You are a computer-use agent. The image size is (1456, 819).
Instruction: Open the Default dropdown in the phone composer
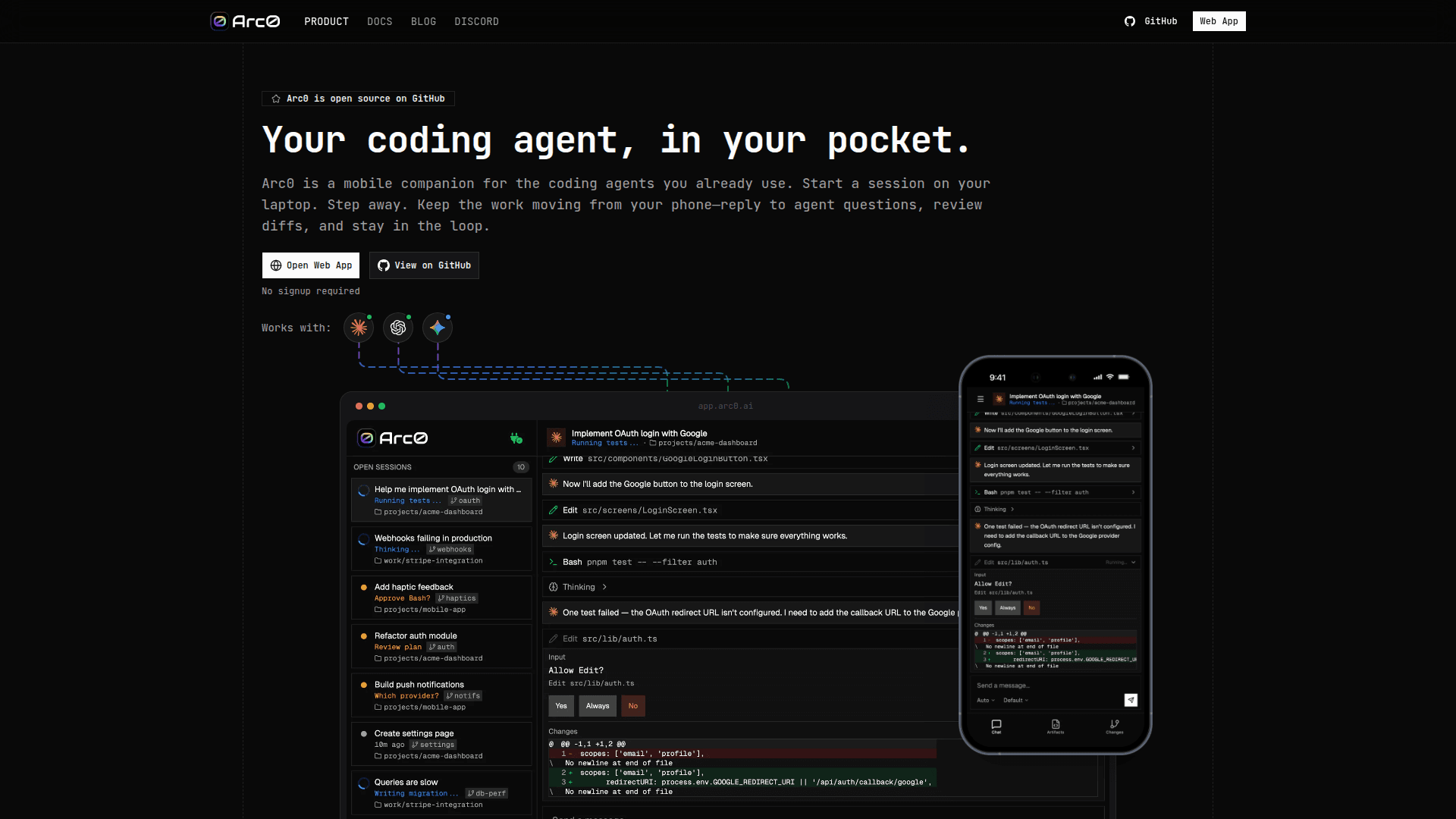[x=1015, y=700]
